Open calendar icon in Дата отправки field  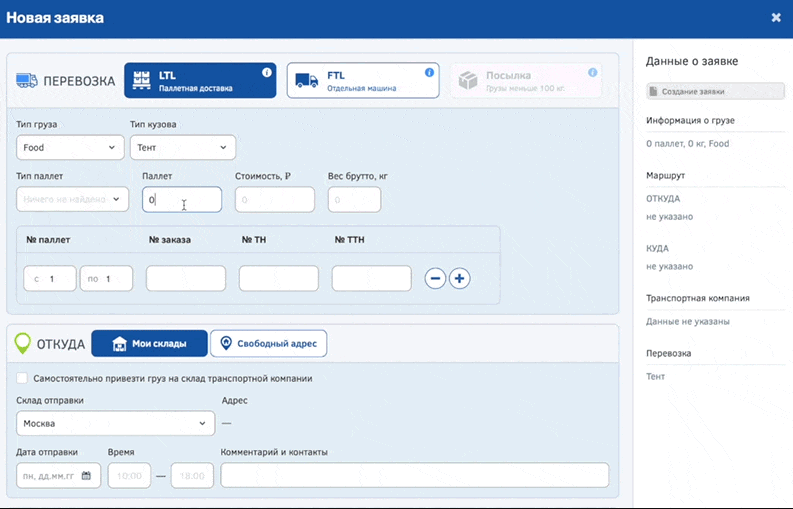[x=86, y=476]
